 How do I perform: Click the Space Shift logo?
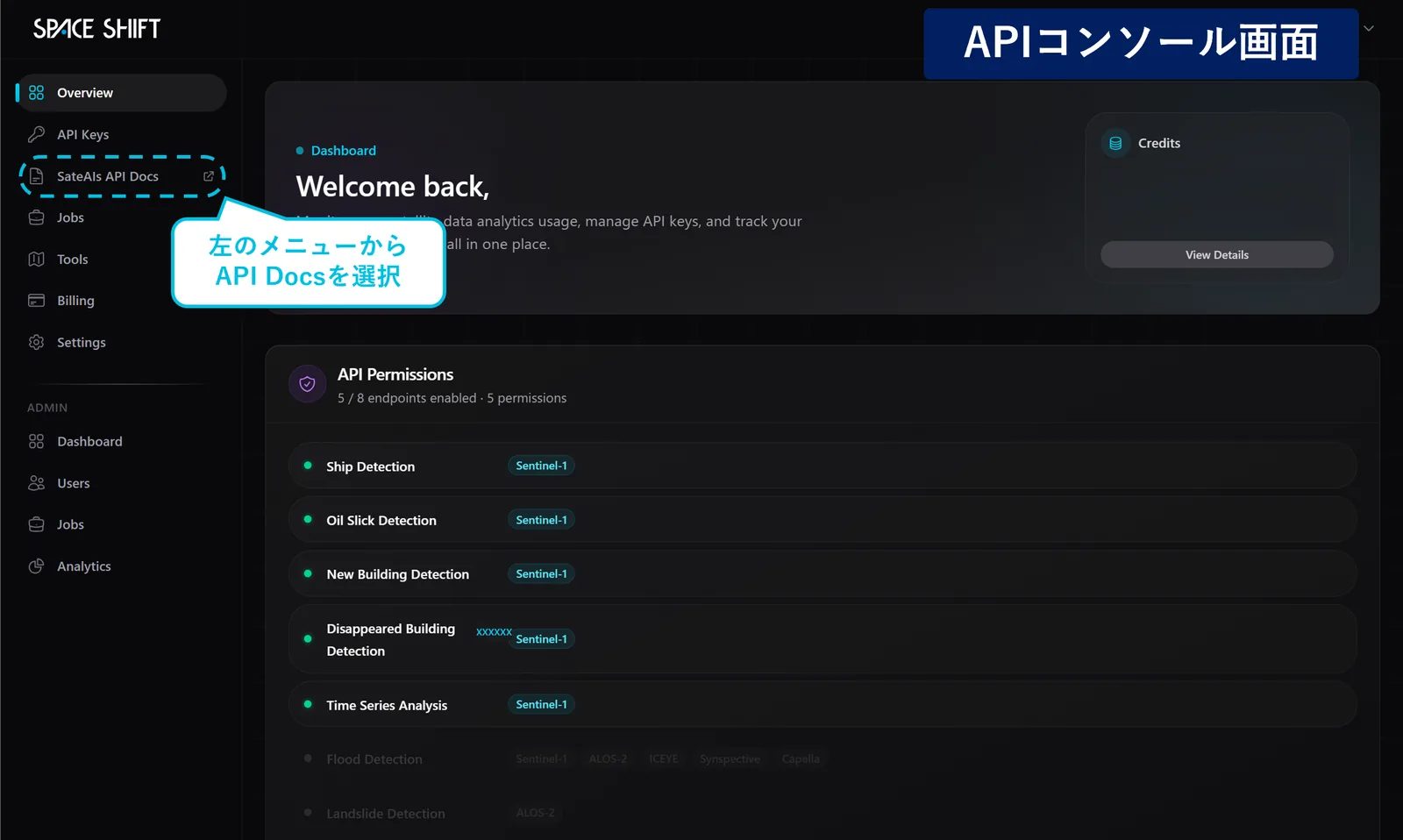tap(96, 29)
